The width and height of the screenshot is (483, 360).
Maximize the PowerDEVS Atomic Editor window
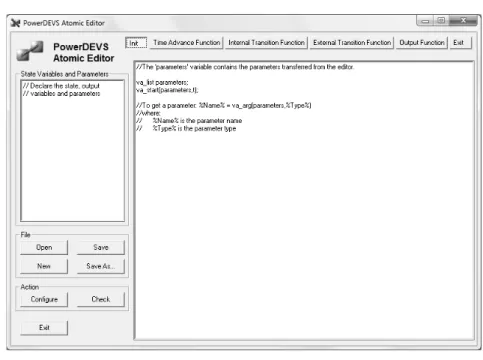click(441, 21)
